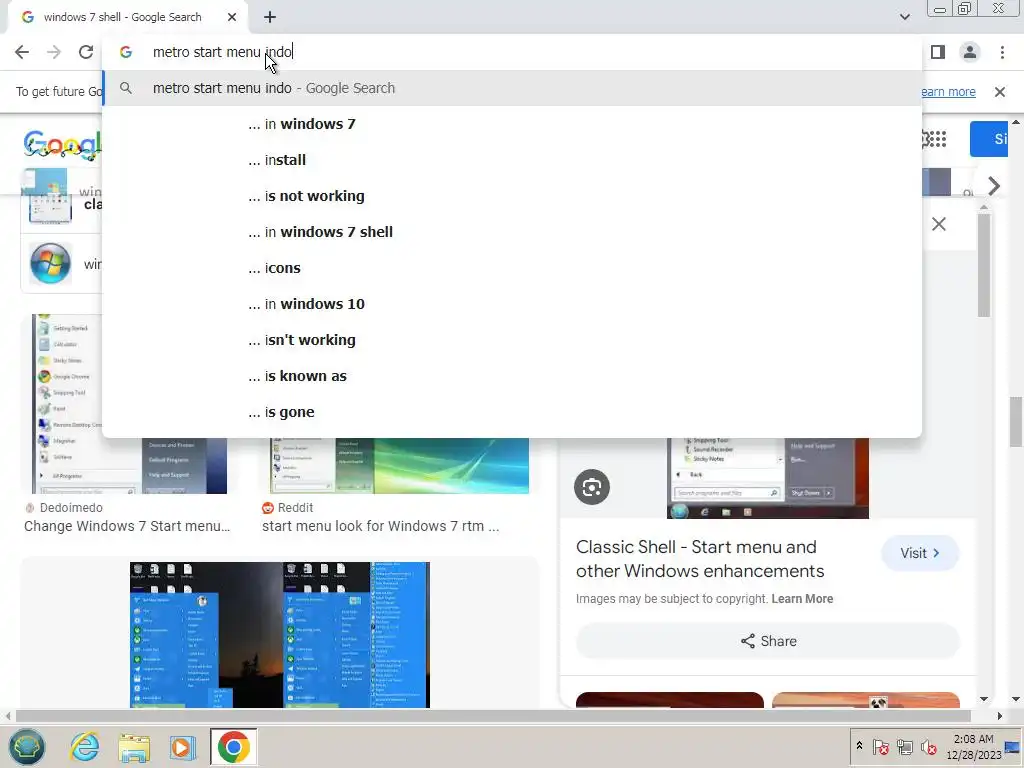1024x768 pixels.
Task: Click the preview panel scrollbar thumb
Action: pos(984,264)
